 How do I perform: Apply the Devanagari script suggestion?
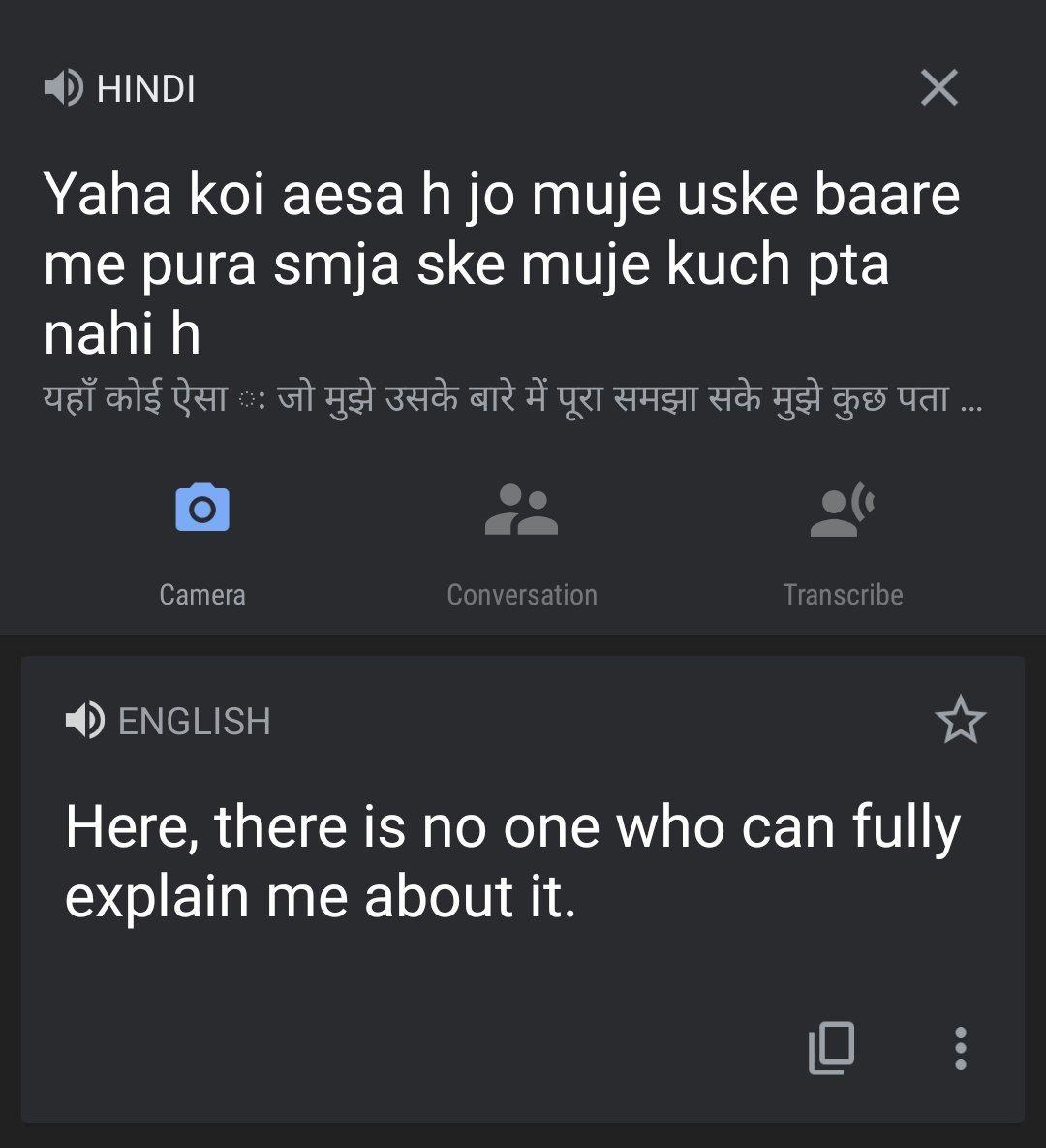coord(484,398)
